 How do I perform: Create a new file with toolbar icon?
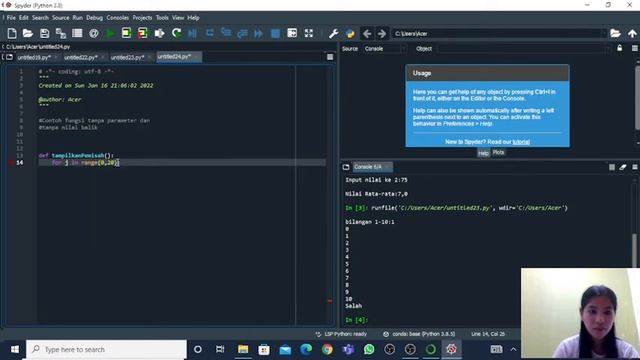11,33
